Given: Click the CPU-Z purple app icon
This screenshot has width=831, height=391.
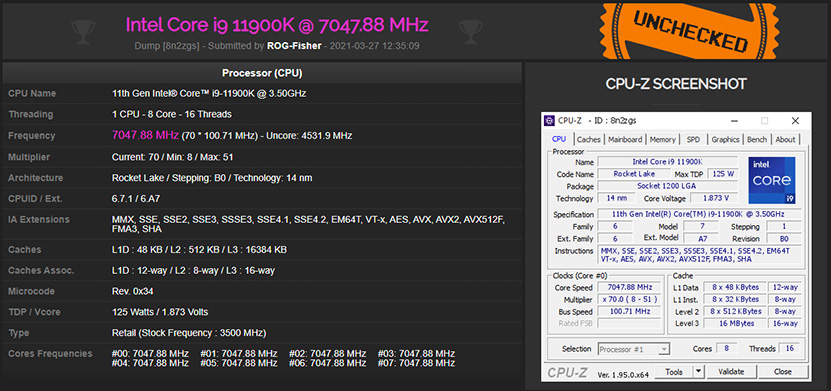Looking at the screenshot, I should [x=551, y=121].
